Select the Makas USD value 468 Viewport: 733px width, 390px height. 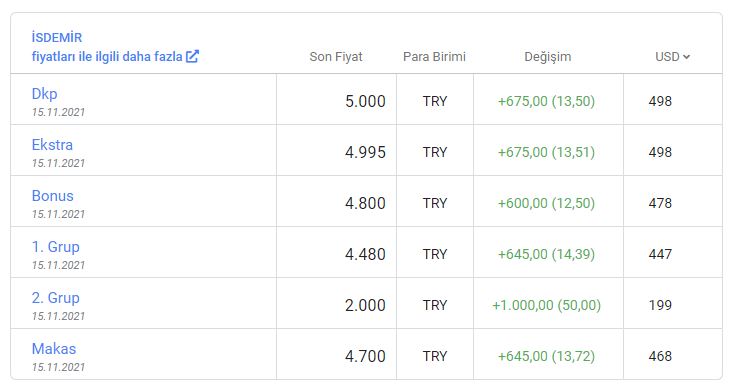coord(660,356)
